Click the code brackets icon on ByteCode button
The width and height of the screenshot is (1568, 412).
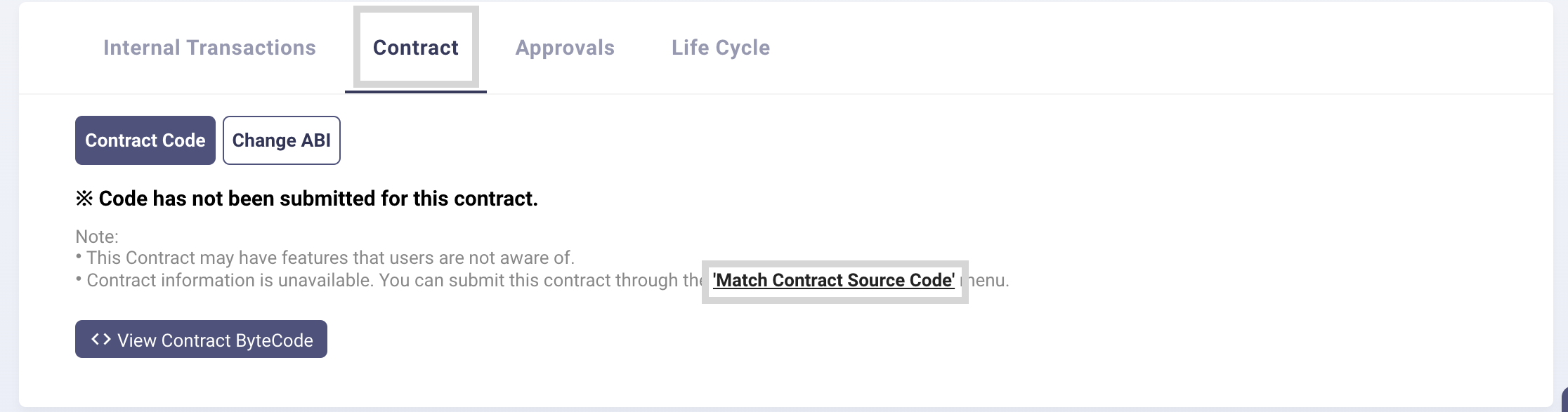point(101,340)
